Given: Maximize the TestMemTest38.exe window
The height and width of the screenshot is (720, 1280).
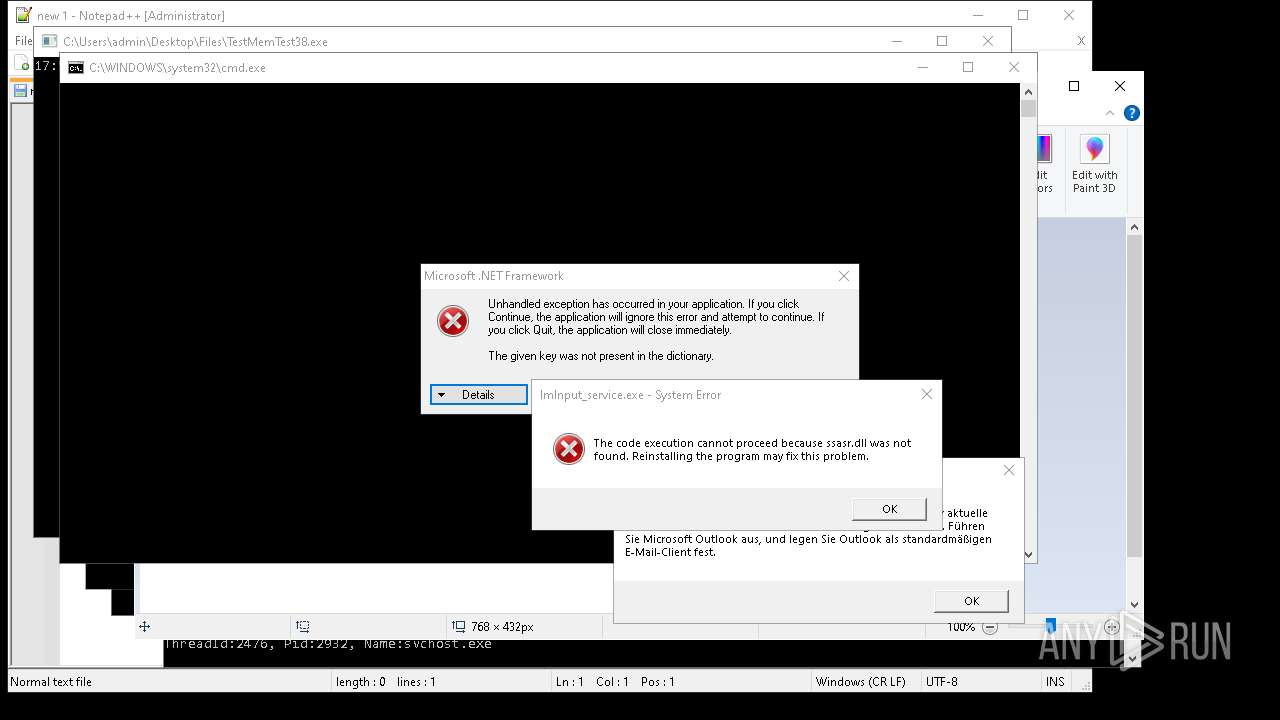Looking at the screenshot, I should [x=941, y=41].
